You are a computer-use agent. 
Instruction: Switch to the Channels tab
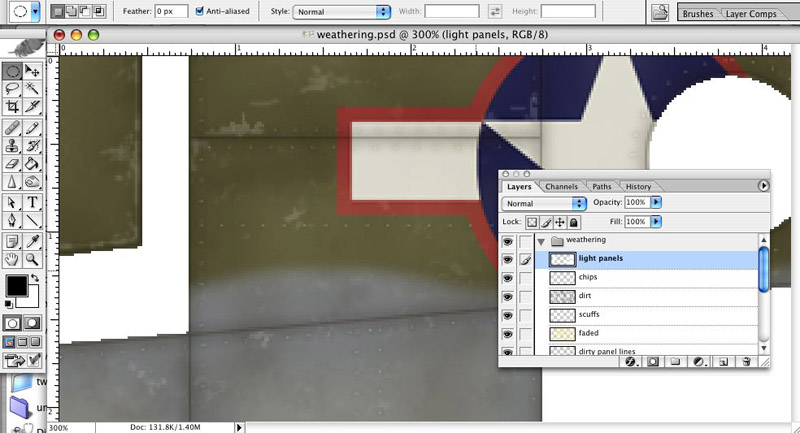tap(561, 187)
